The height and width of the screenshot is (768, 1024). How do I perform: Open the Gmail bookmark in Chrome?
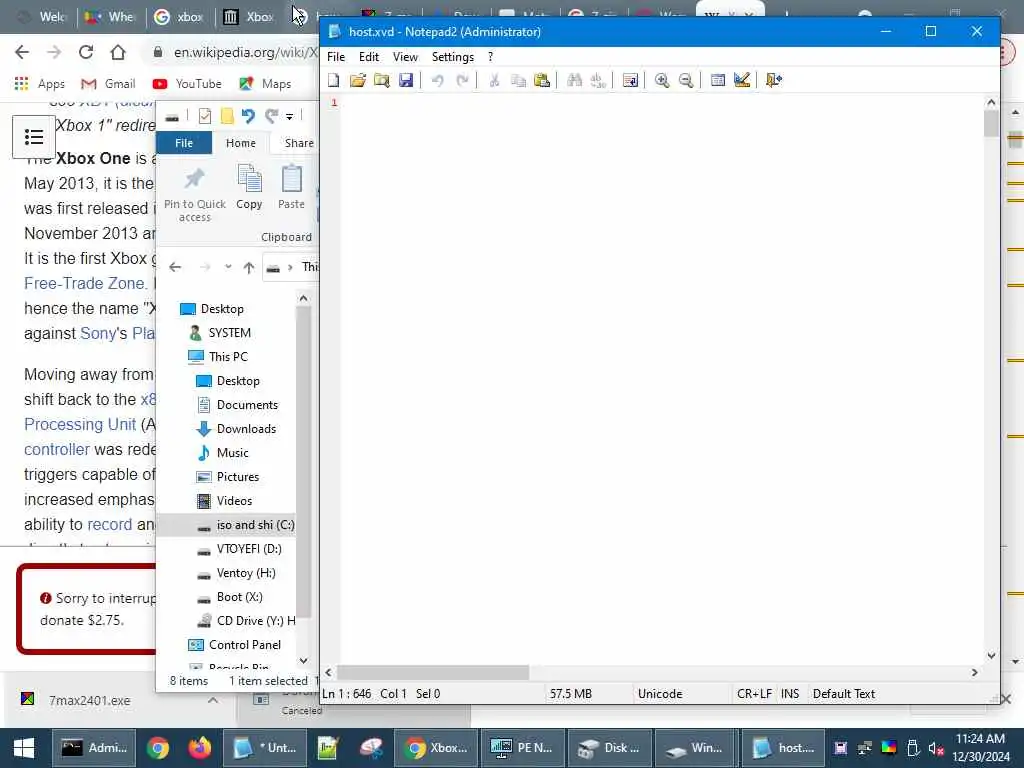(x=108, y=84)
